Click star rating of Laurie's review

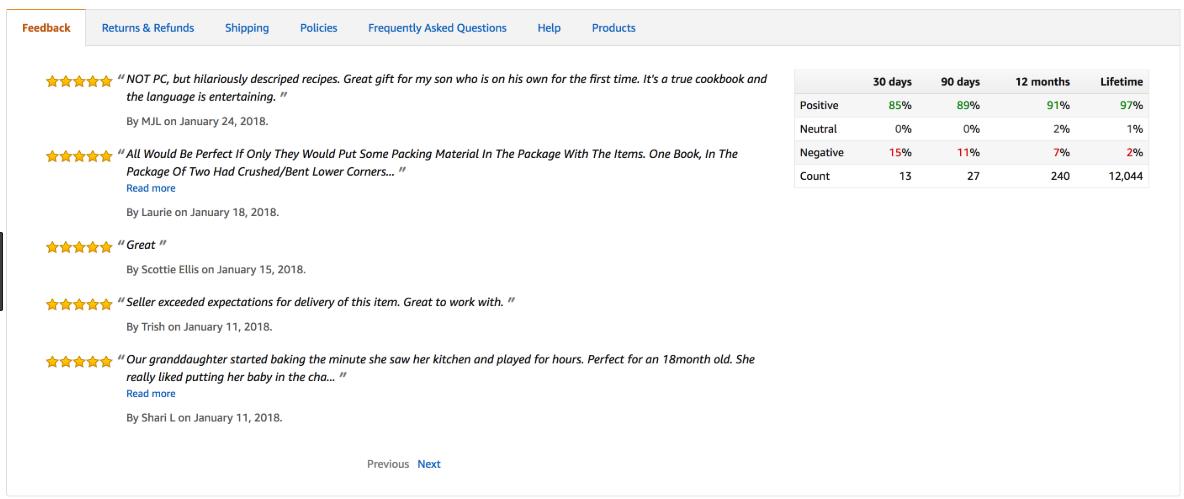79,156
